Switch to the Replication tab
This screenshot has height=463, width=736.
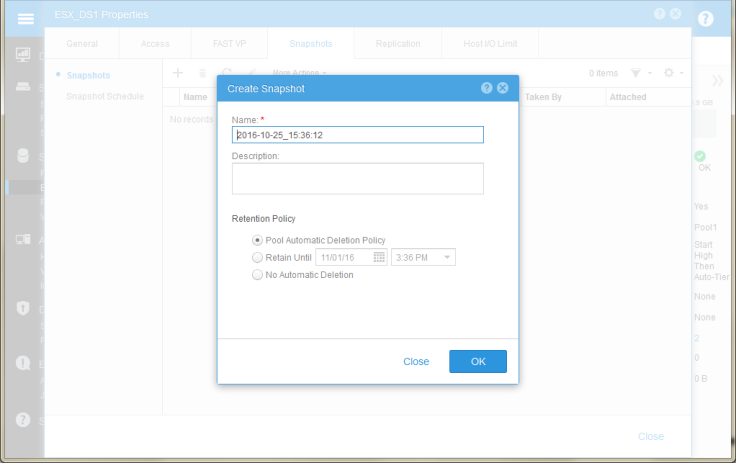[x=397, y=44]
